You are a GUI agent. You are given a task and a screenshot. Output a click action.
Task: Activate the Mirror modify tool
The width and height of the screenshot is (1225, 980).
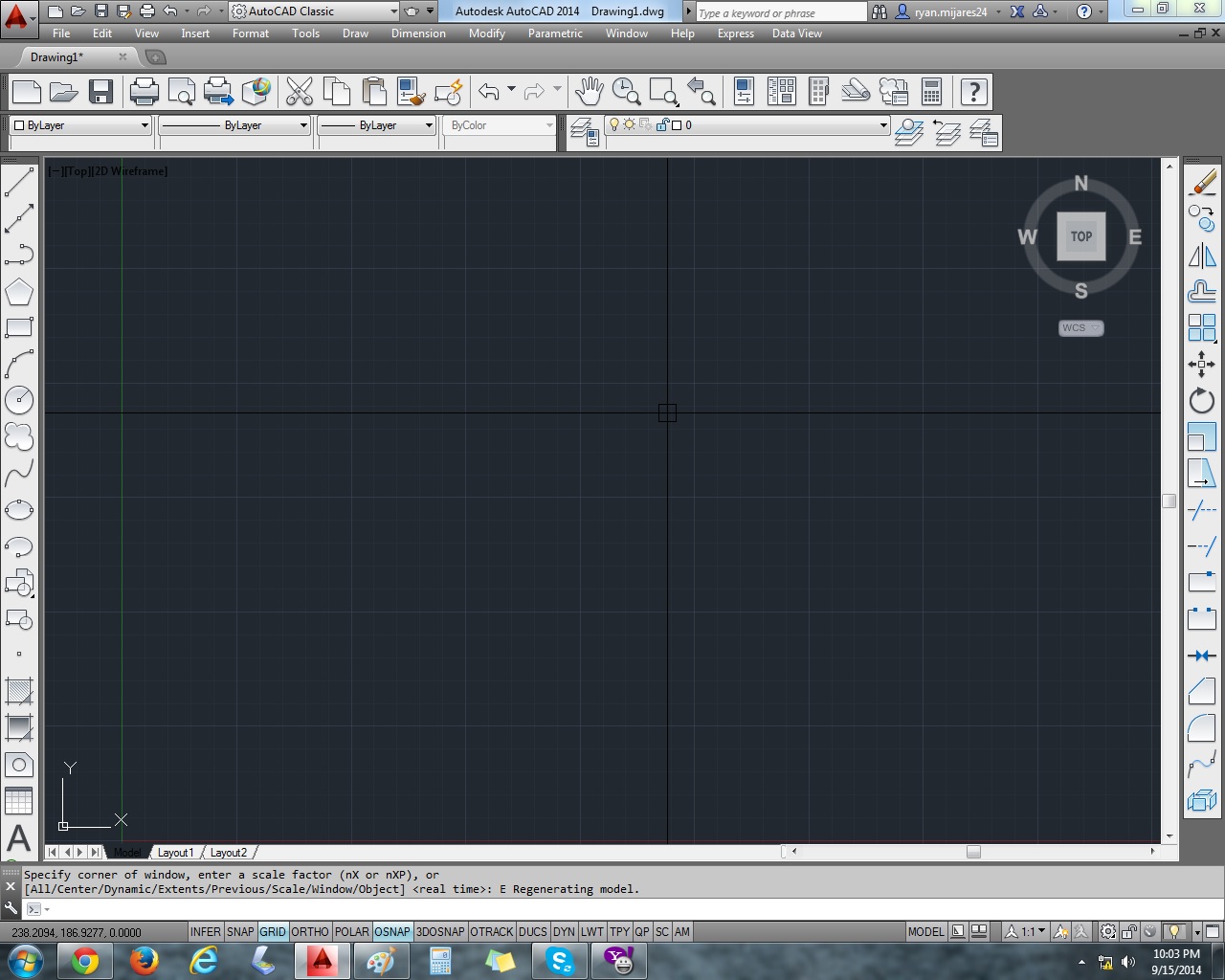(x=1202, y=256)
